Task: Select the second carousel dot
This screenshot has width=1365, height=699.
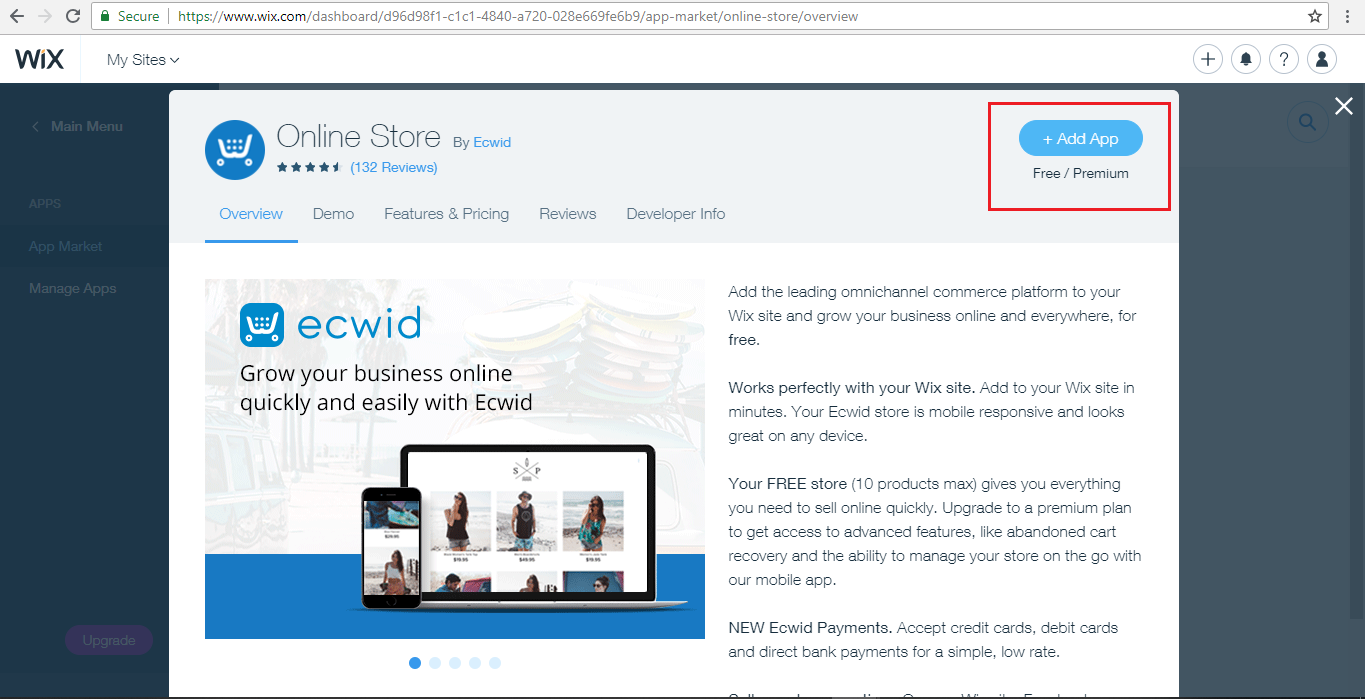Action: [435, 663]
